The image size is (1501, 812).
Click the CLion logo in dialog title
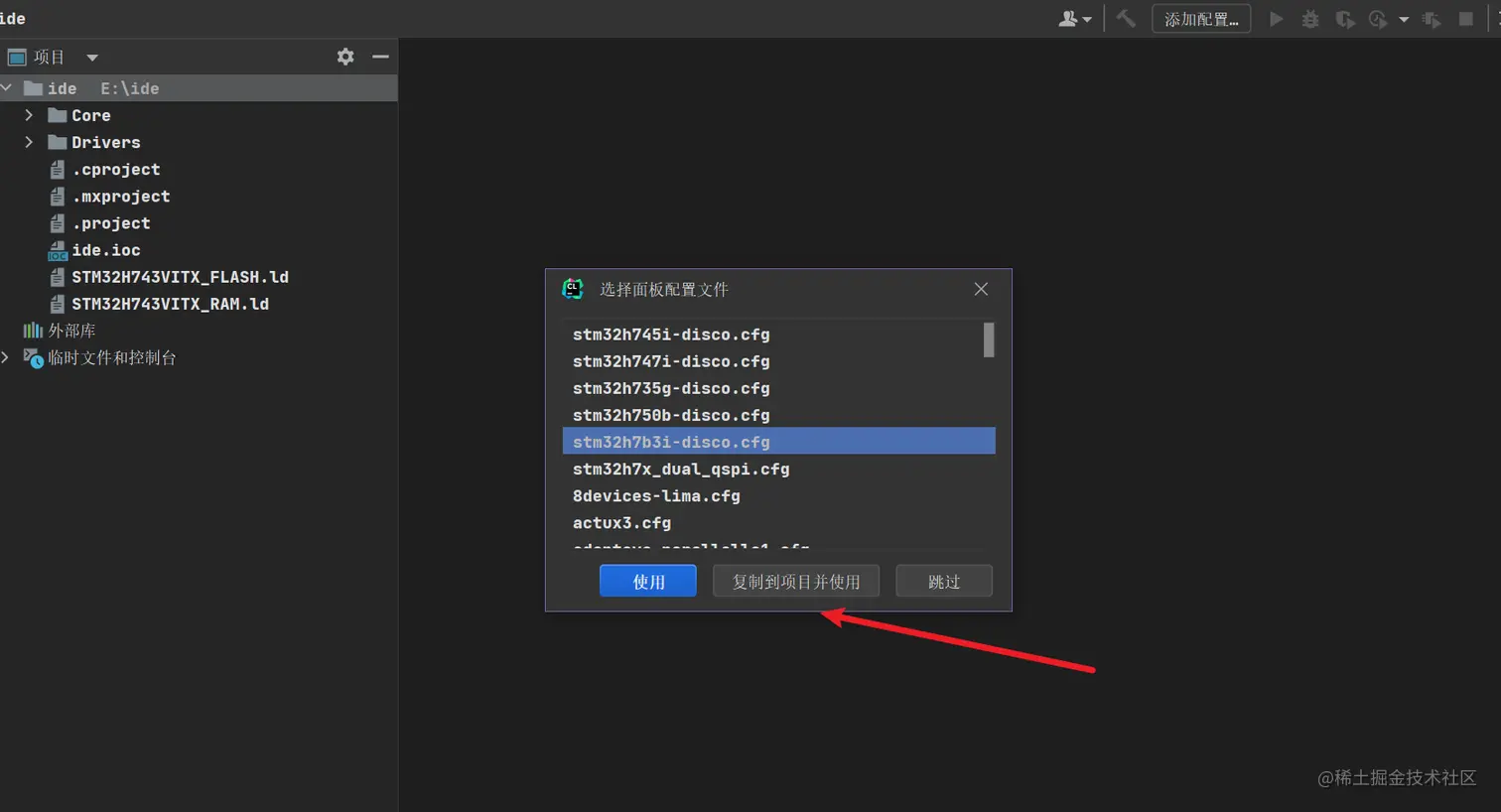click(x=573, y=289)
